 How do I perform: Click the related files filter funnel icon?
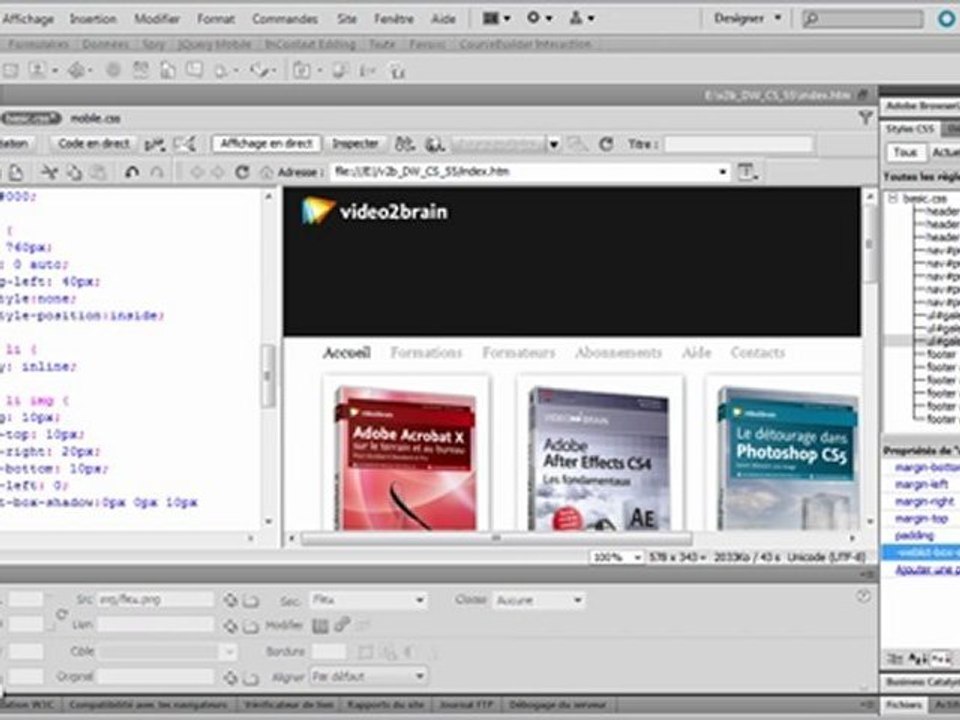click(865, 118)
